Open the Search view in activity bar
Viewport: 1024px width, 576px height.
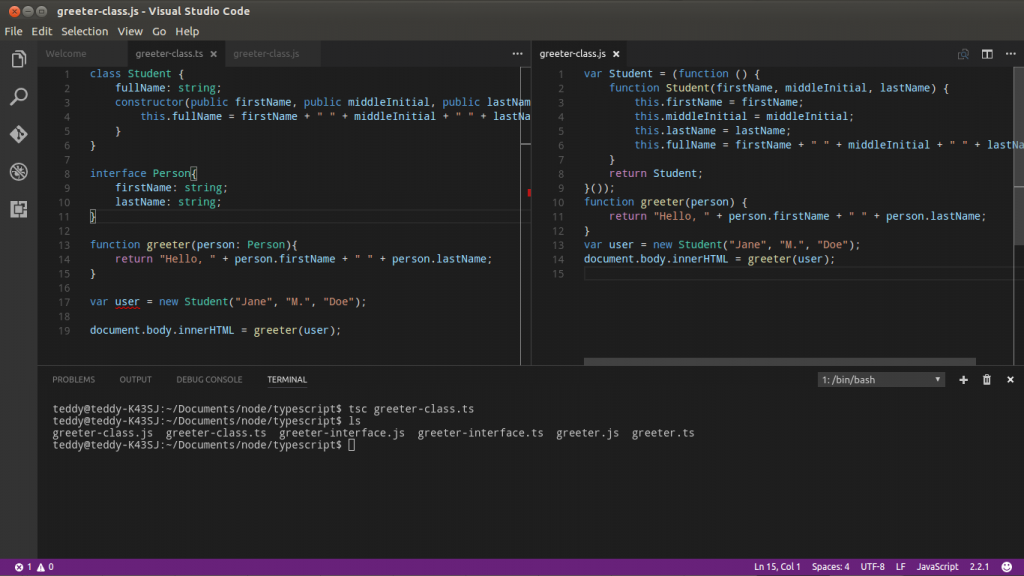coord(18,97)
